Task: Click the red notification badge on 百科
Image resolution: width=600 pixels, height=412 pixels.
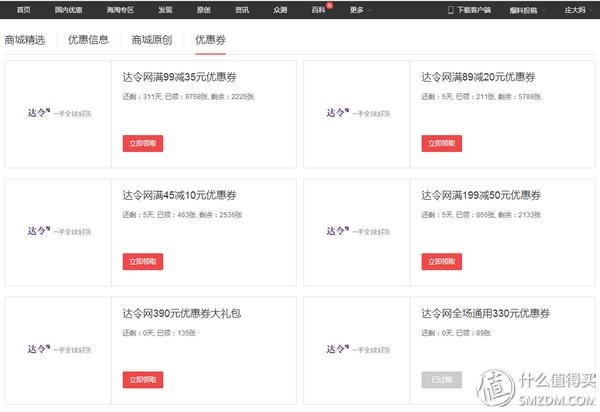Action: (x=329, y=5)
